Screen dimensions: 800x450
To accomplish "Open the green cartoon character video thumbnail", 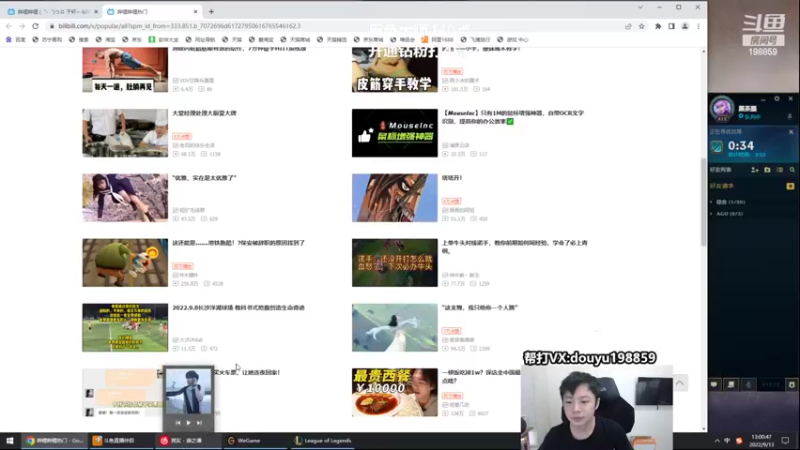I will 125,263.
